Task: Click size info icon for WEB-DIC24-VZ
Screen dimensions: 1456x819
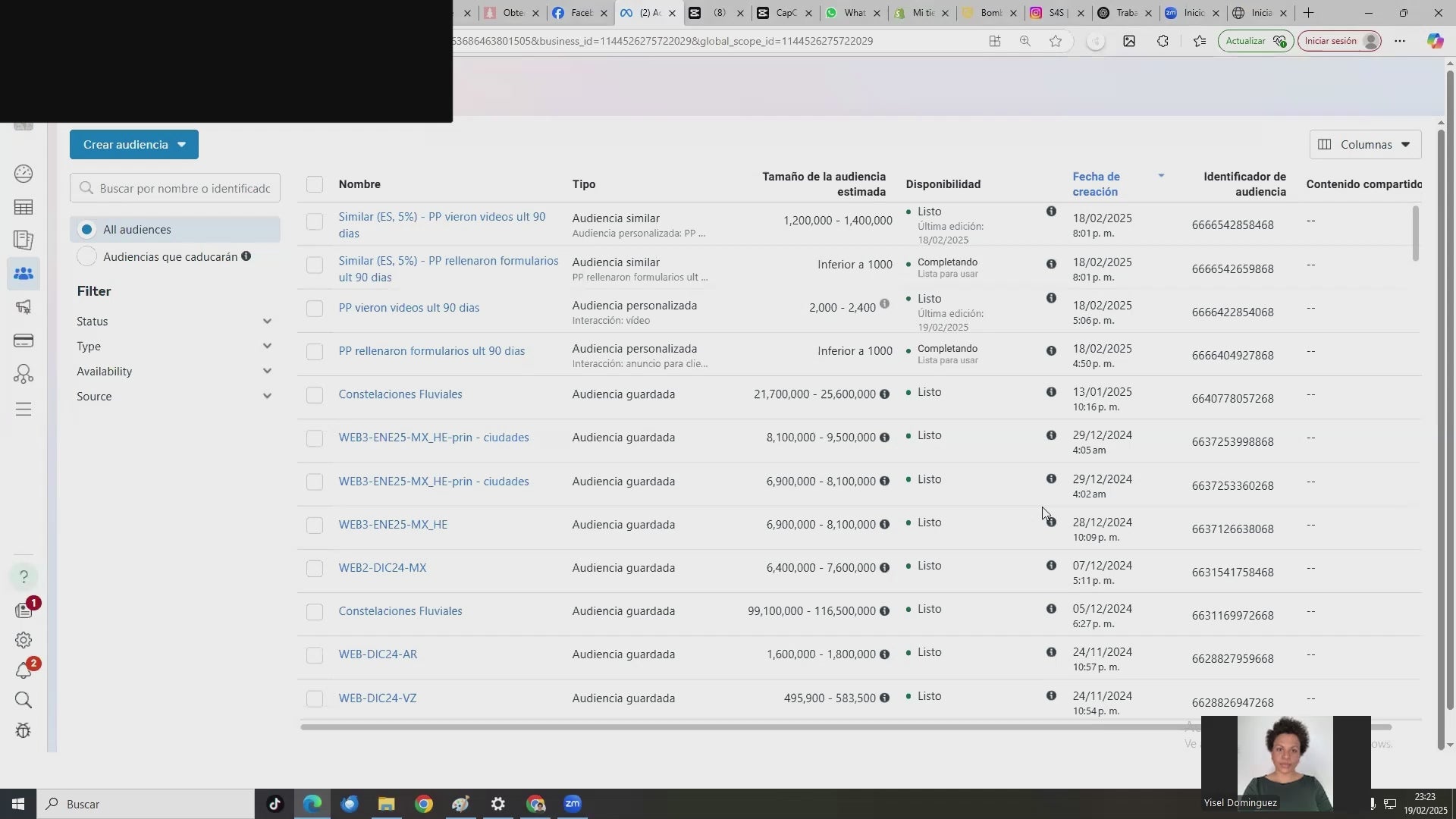Action: click(884, 698)
